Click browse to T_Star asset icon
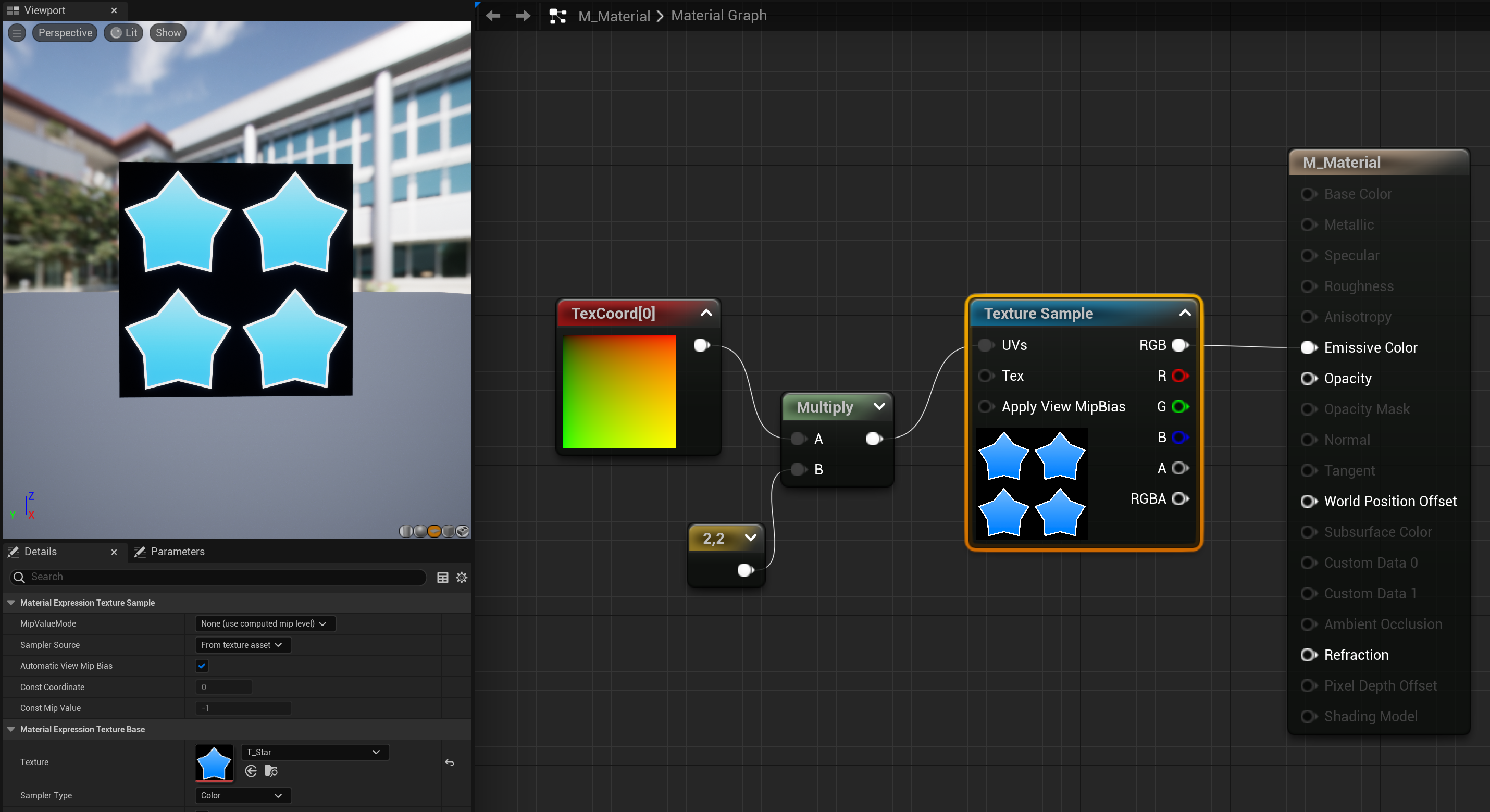Viewport: 1490px width, 812px height. (x=271, y=770)
